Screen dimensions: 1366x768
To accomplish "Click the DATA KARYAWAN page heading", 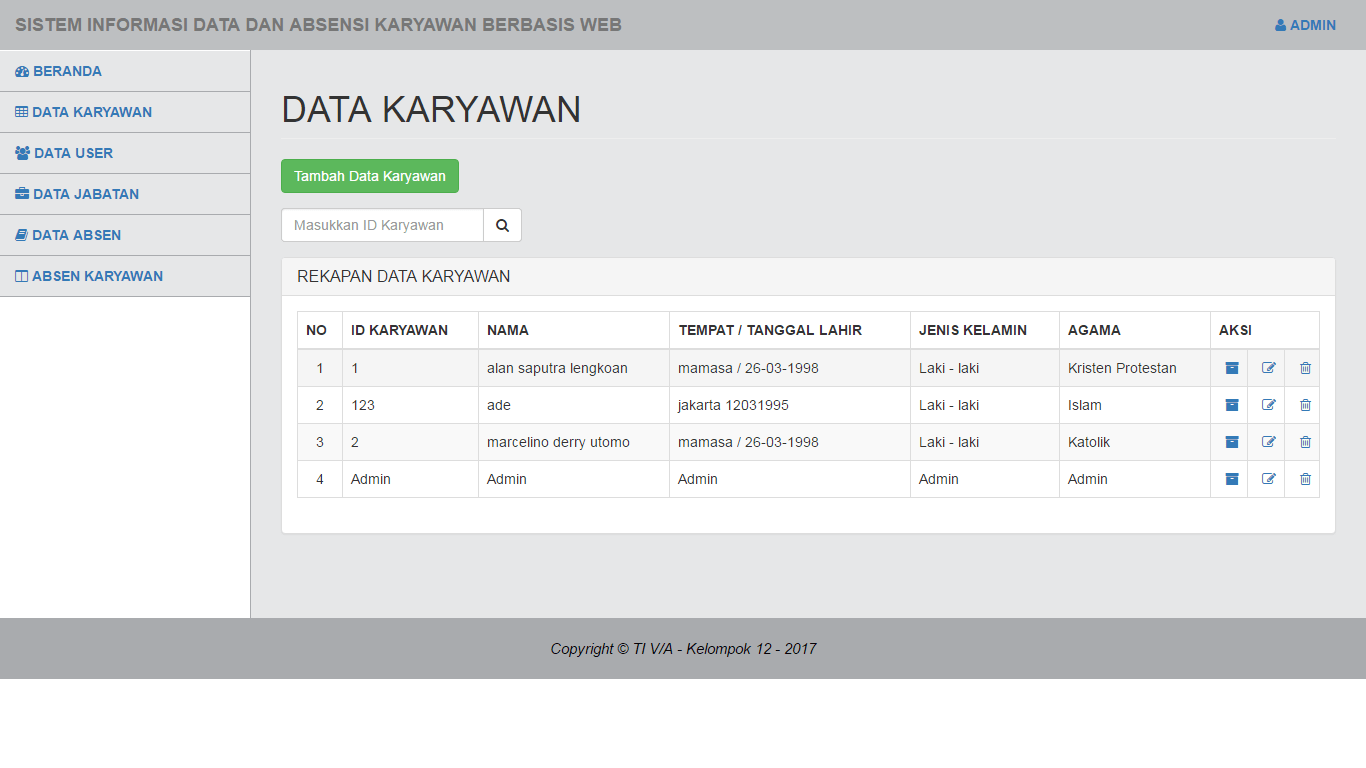I will point(431,109).
